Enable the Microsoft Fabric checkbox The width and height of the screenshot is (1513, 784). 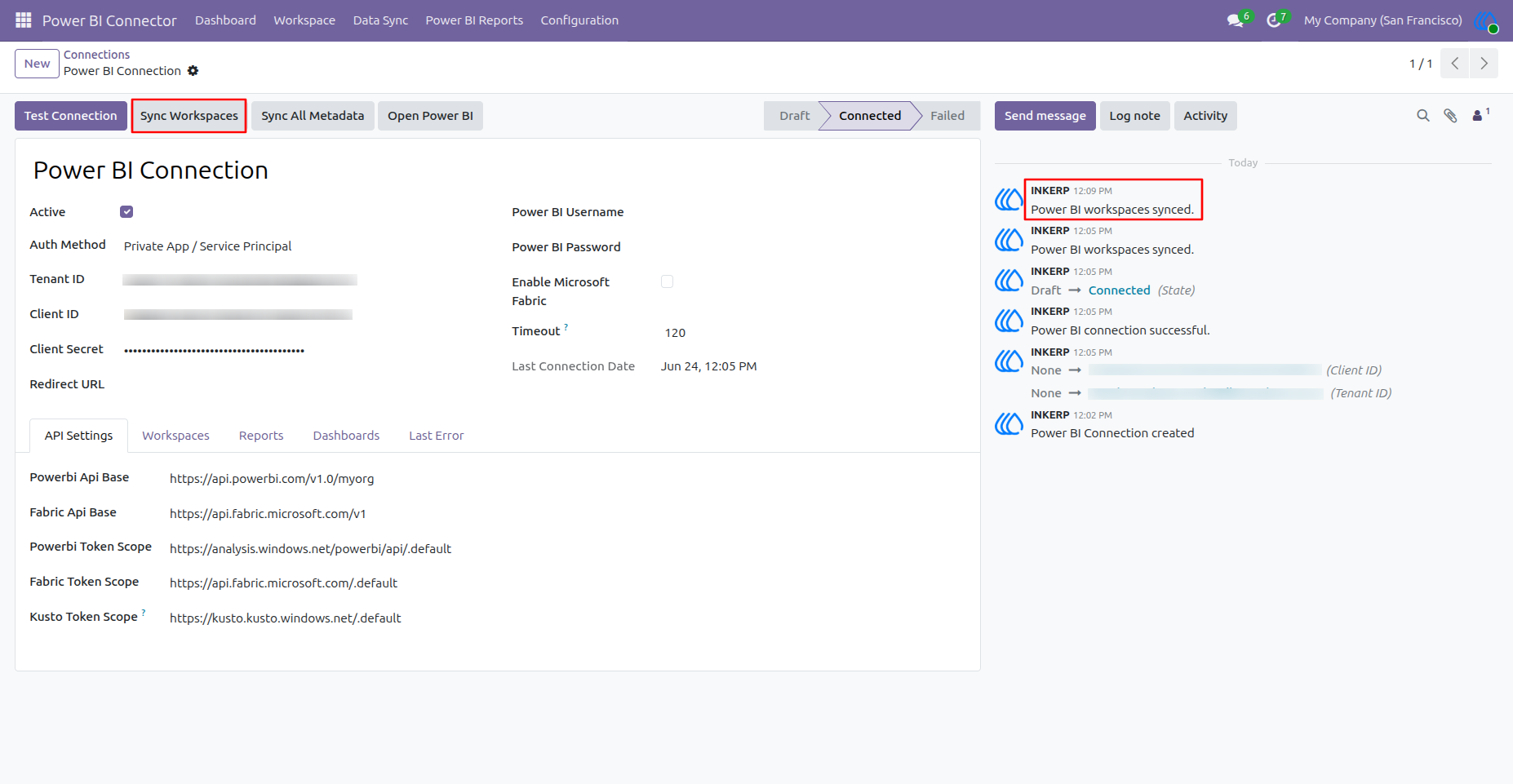[x=667, y=281]
